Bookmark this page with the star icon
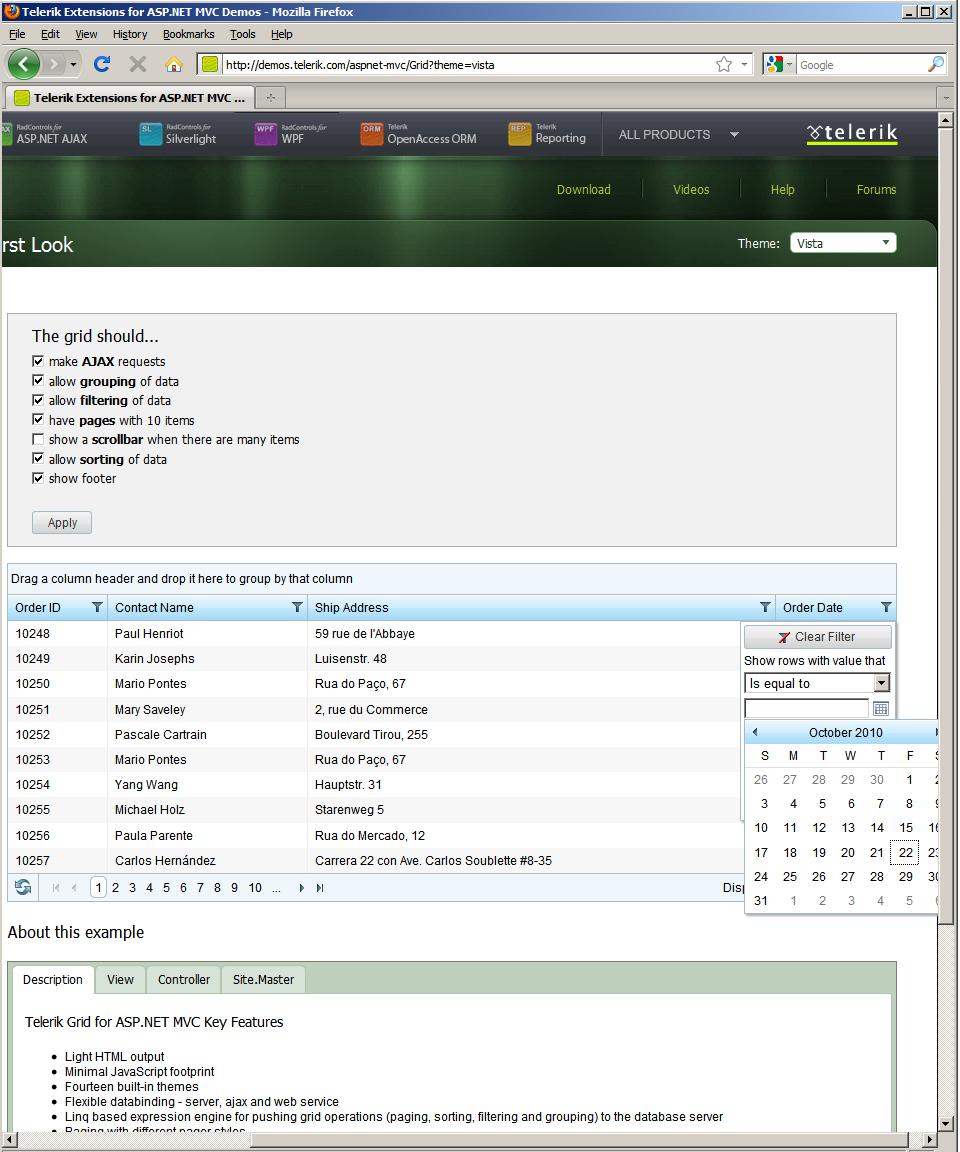Screen dimensions: 960x1152 [723, 65]
